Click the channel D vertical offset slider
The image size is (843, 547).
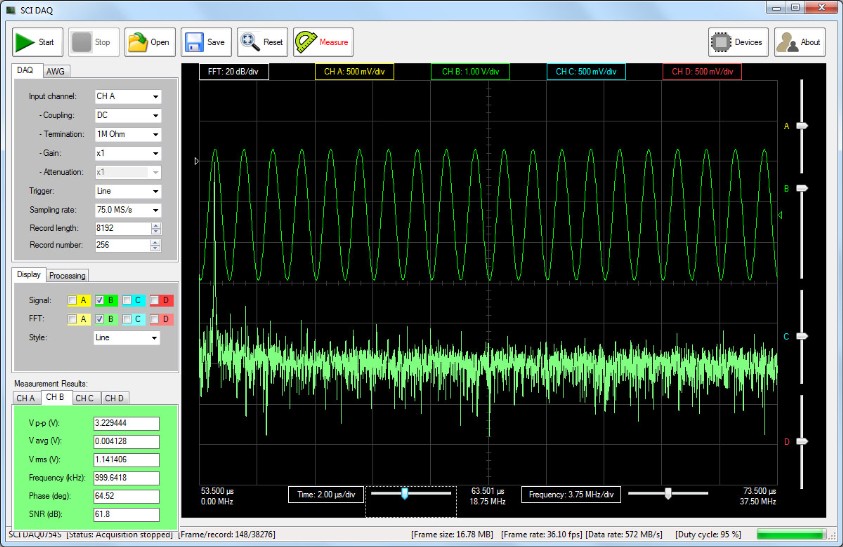click(x=802, y=442)
